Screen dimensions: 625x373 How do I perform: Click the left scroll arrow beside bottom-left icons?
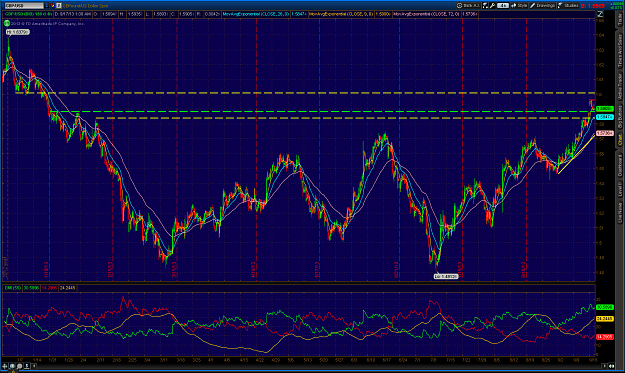(33, 366)
